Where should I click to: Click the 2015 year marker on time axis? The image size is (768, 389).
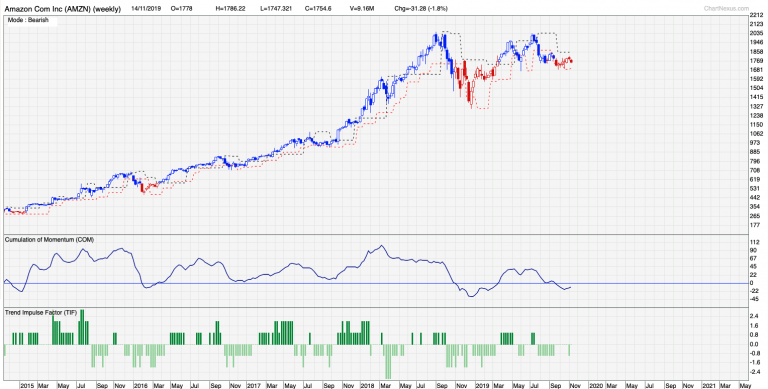pos(27,385)
